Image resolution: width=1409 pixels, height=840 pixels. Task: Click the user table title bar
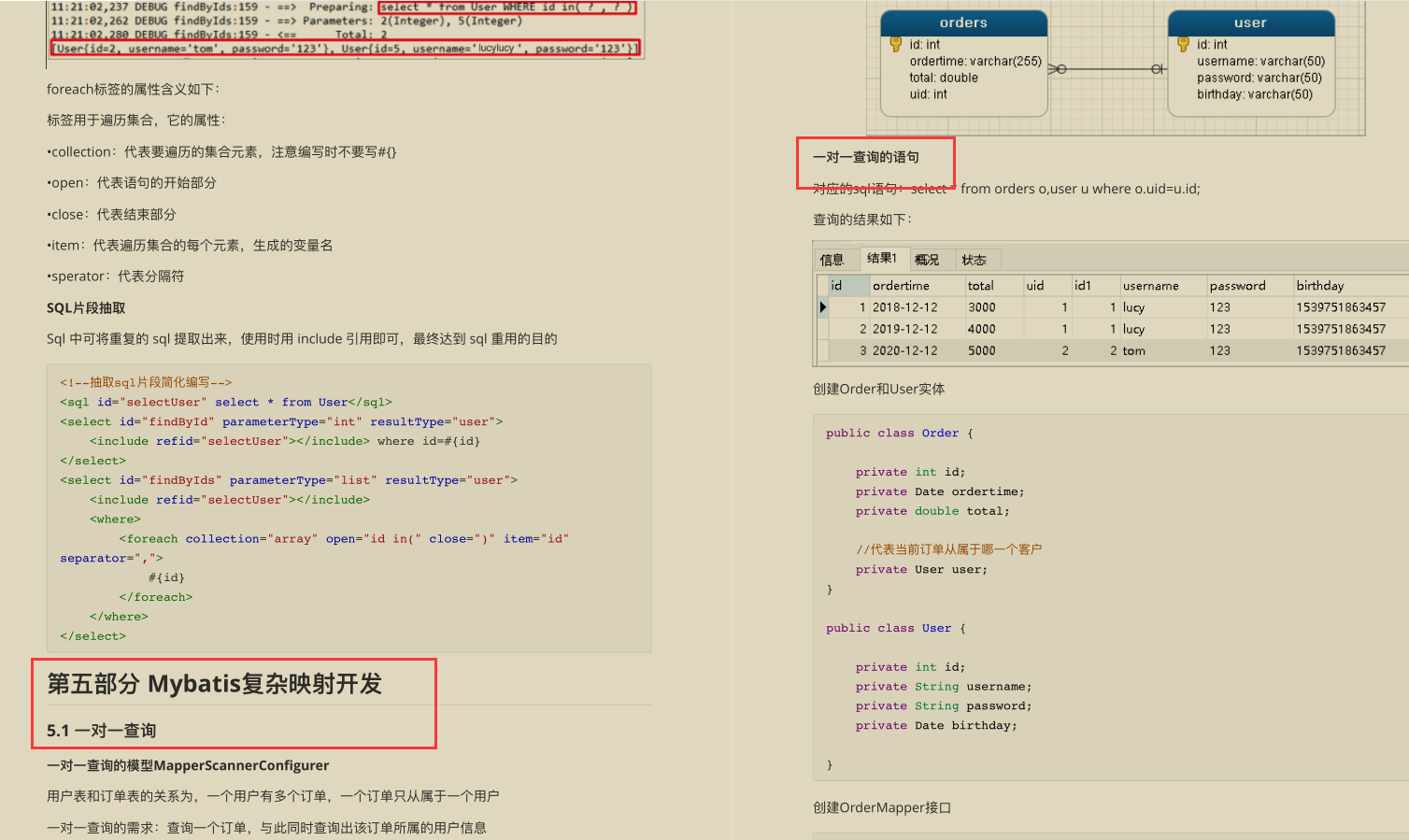tap(1250, 22)
